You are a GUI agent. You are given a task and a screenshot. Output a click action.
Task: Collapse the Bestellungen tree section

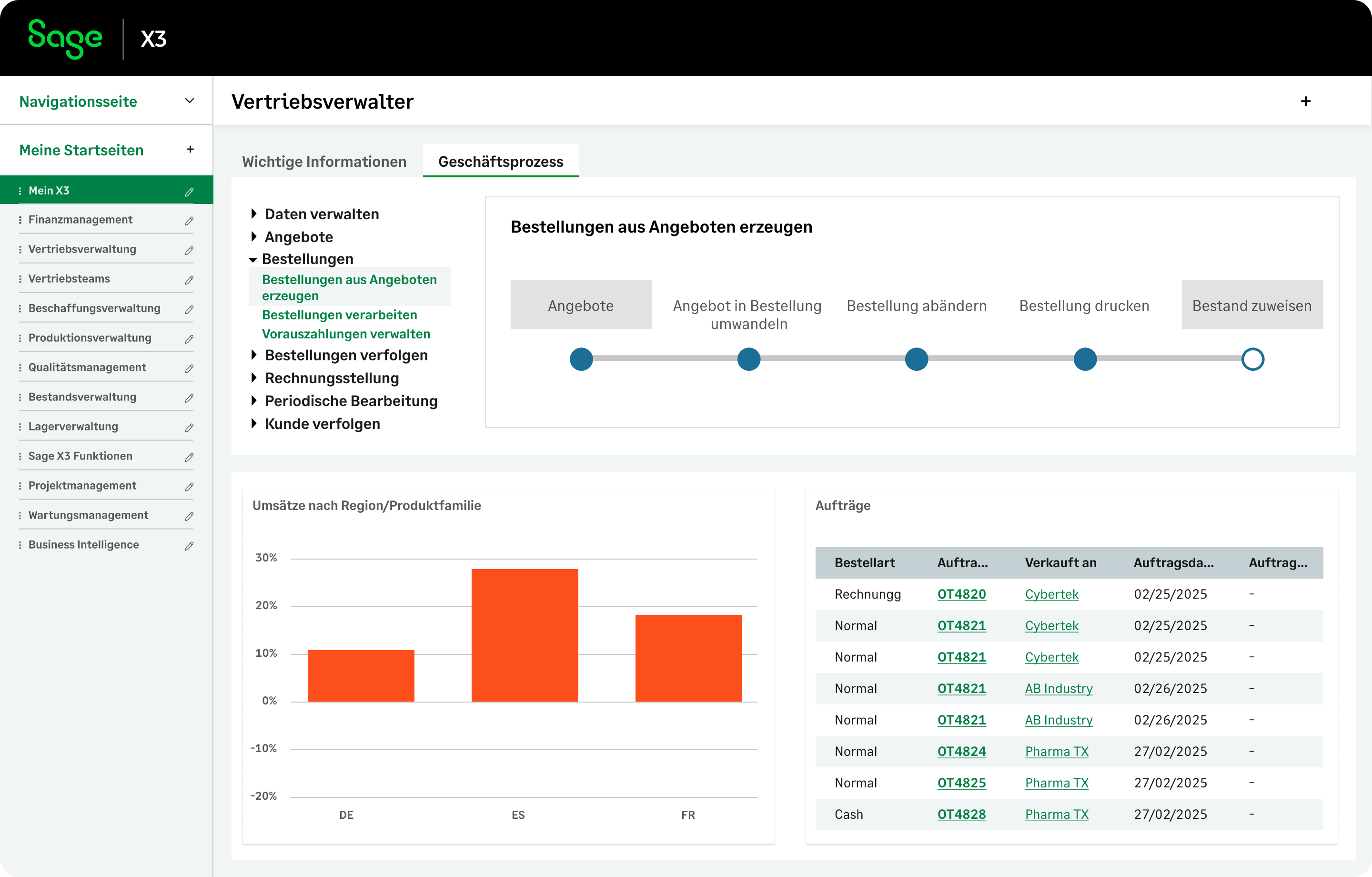tap(253, 259)
